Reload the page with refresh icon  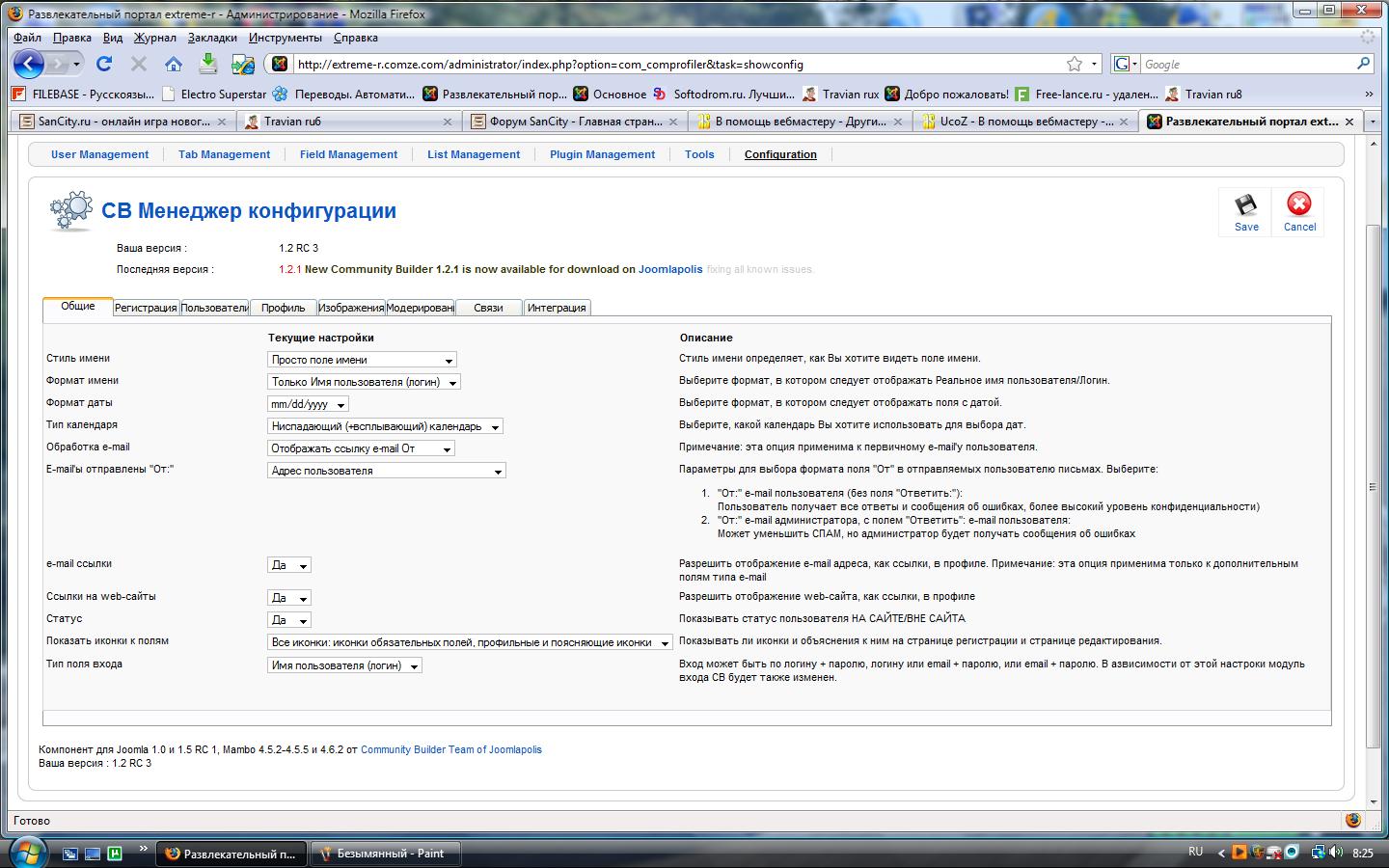(104, 64)
